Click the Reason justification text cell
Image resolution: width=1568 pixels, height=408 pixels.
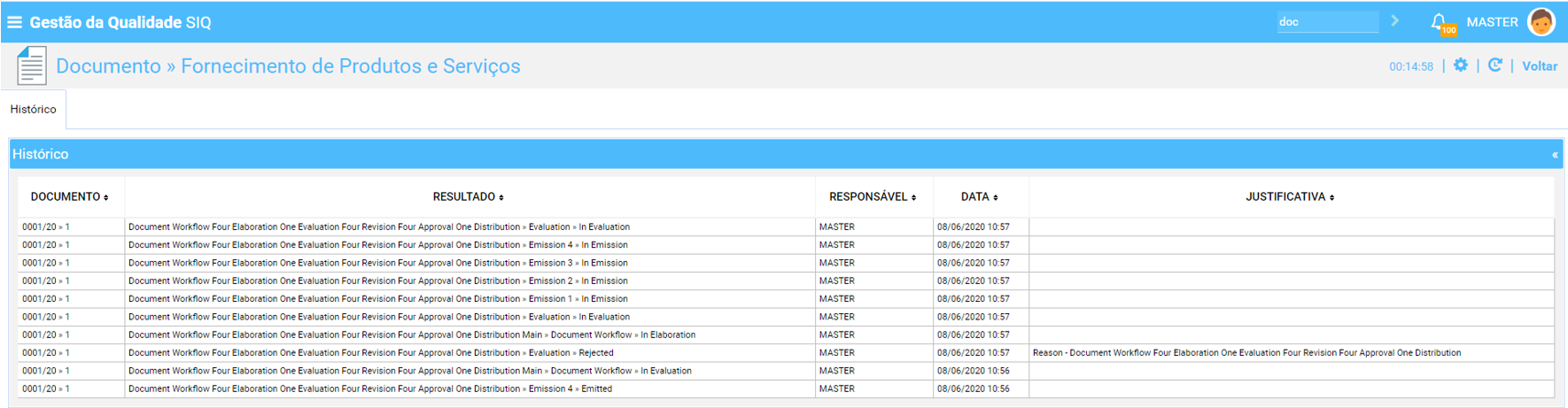(x=1292, y=353)
